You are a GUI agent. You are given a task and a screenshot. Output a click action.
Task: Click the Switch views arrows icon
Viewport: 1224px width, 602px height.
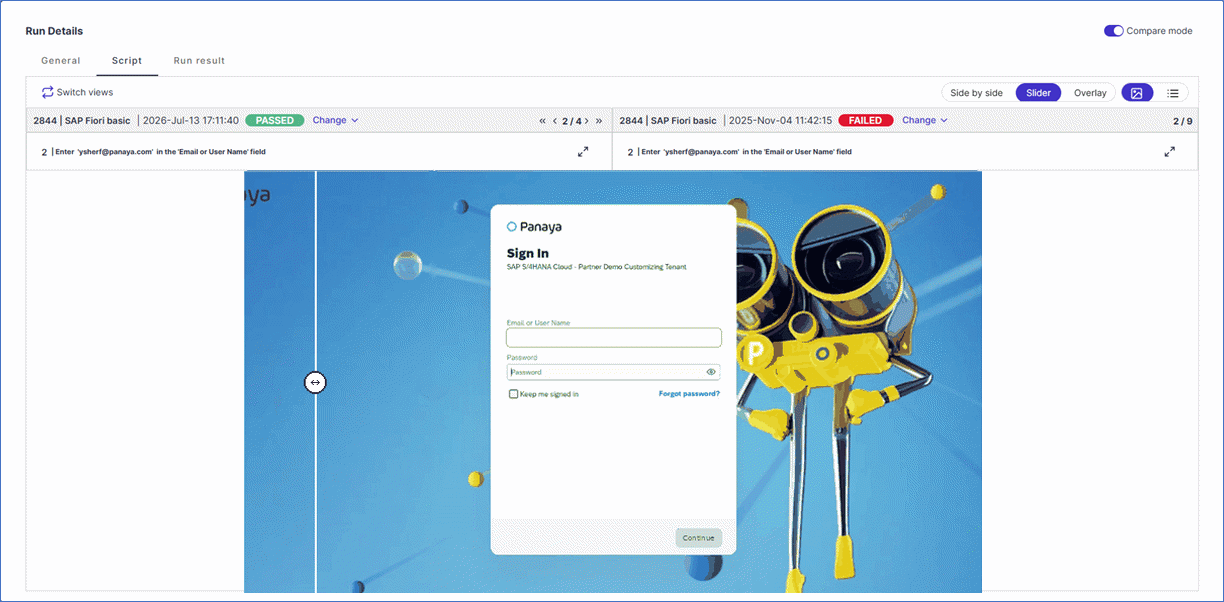tap(47, 92)
